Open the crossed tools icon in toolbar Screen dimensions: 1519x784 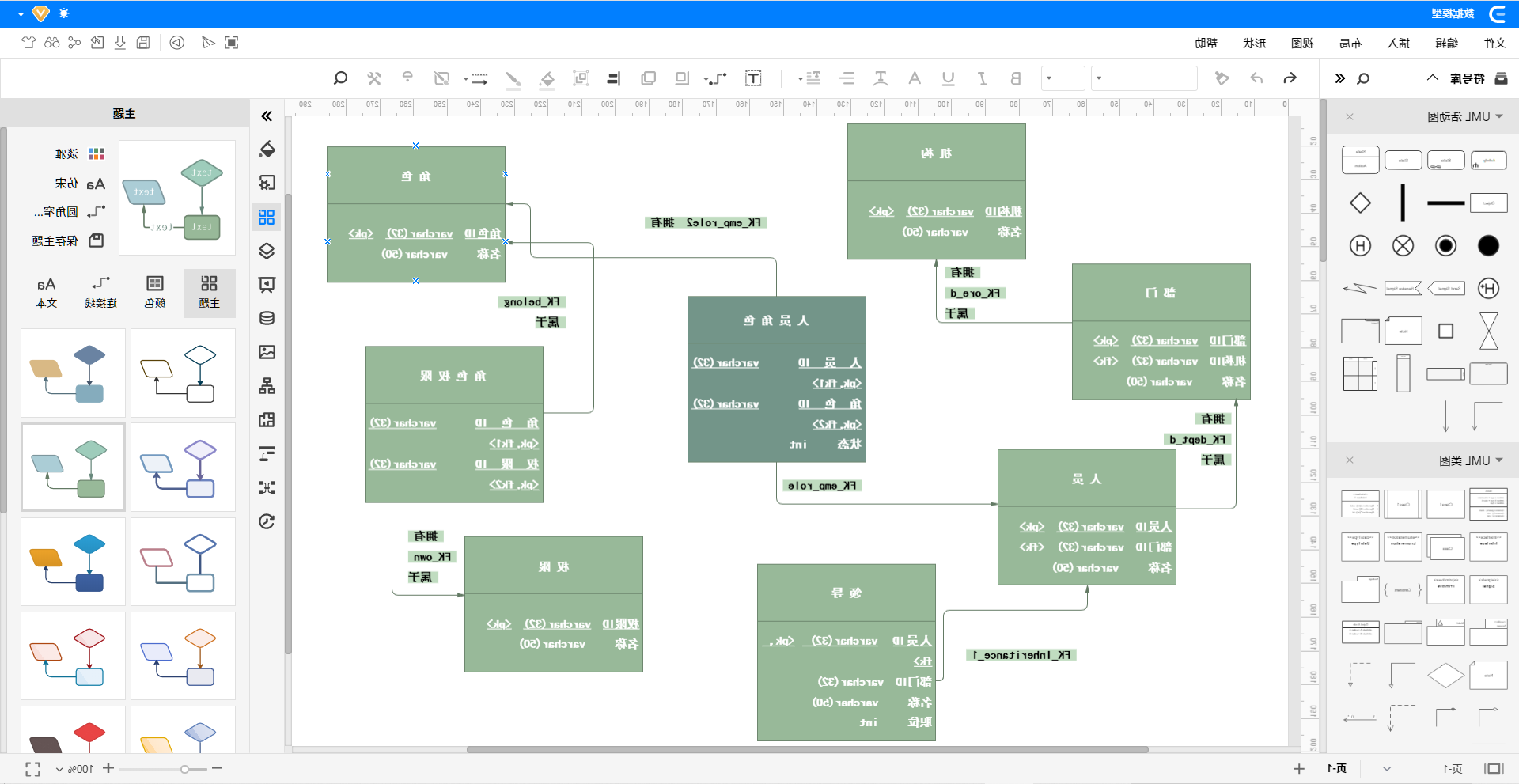click(374, 78)
